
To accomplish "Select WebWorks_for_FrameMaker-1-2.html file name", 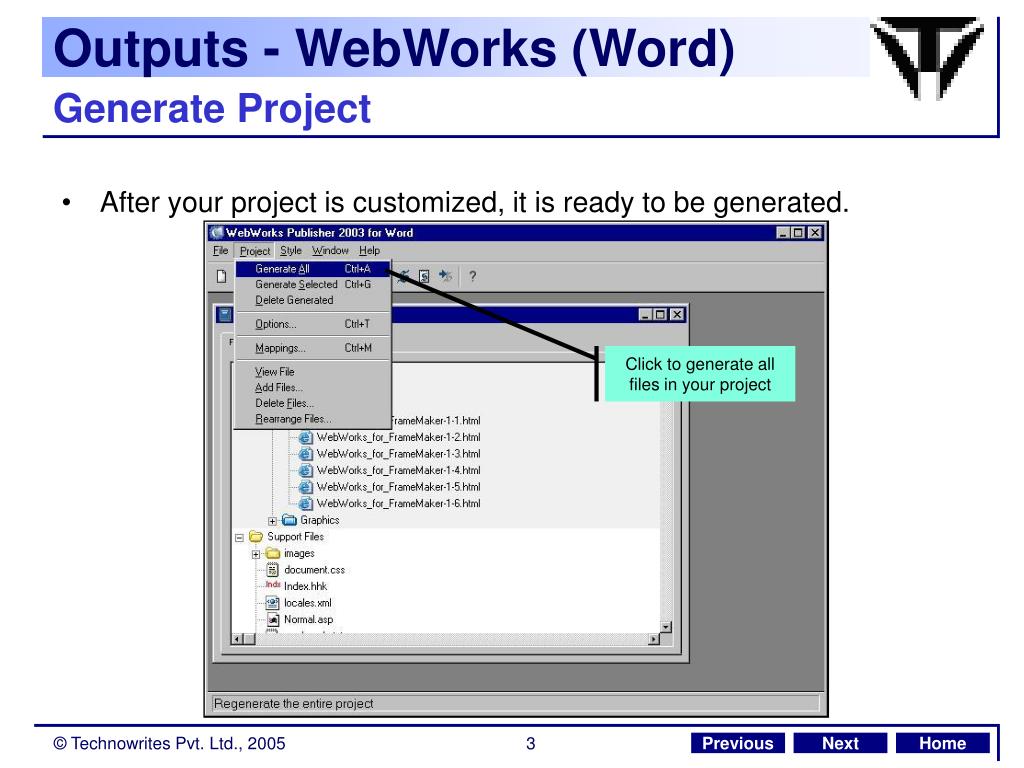I will click(398, 437).
